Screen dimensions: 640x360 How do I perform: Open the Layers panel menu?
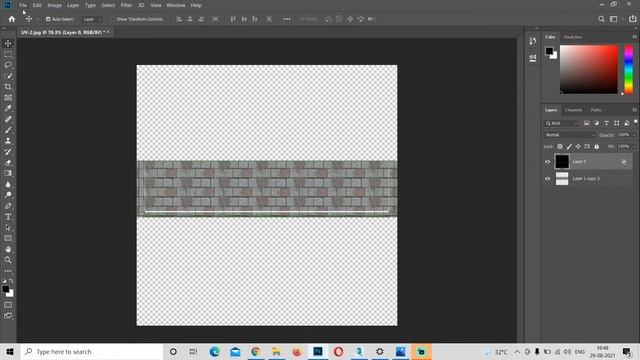[x=634, y=110]
